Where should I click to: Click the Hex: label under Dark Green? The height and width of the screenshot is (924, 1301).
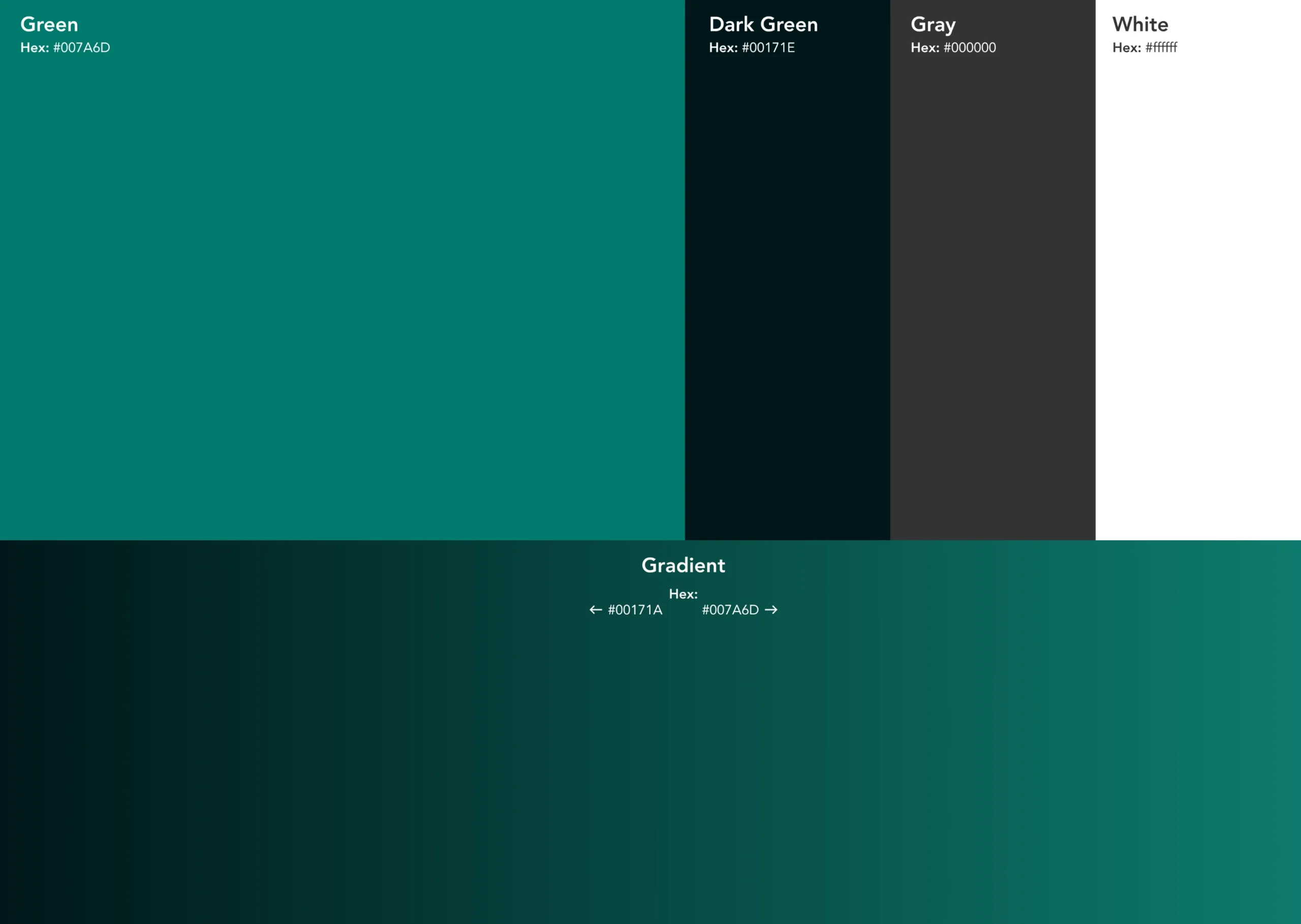[x=723, y=48]
